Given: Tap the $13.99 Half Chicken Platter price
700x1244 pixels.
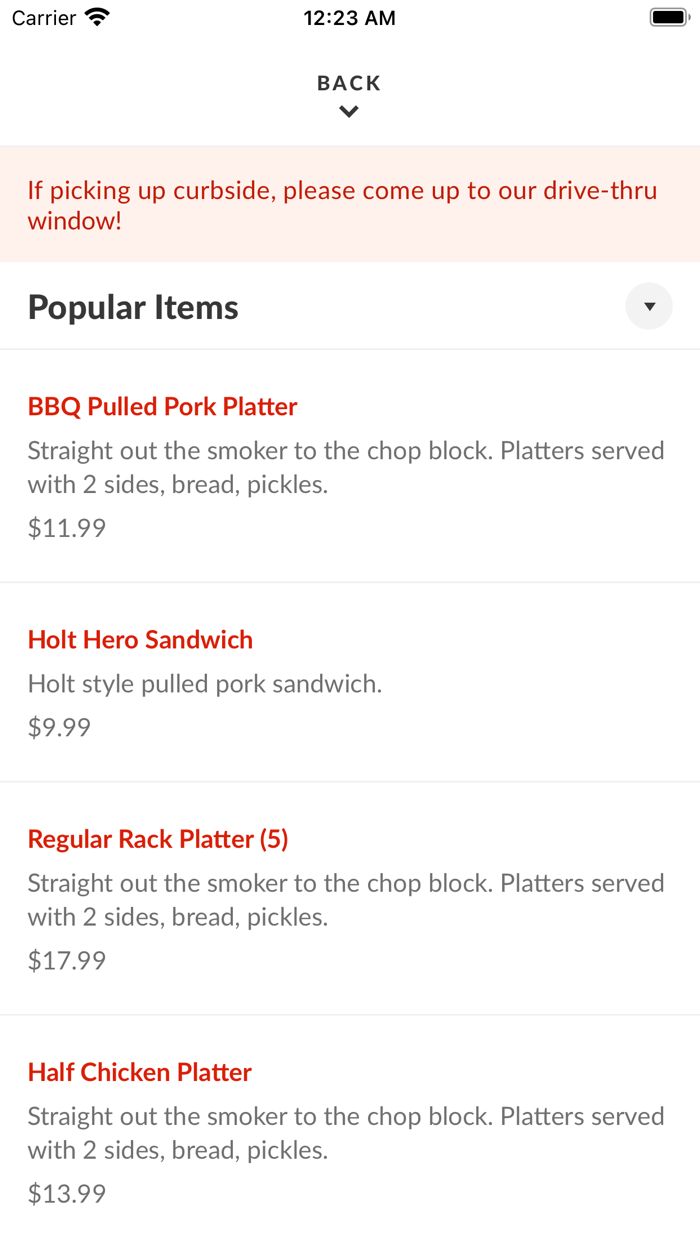Looking at the screenshot, I should 66,1193.
